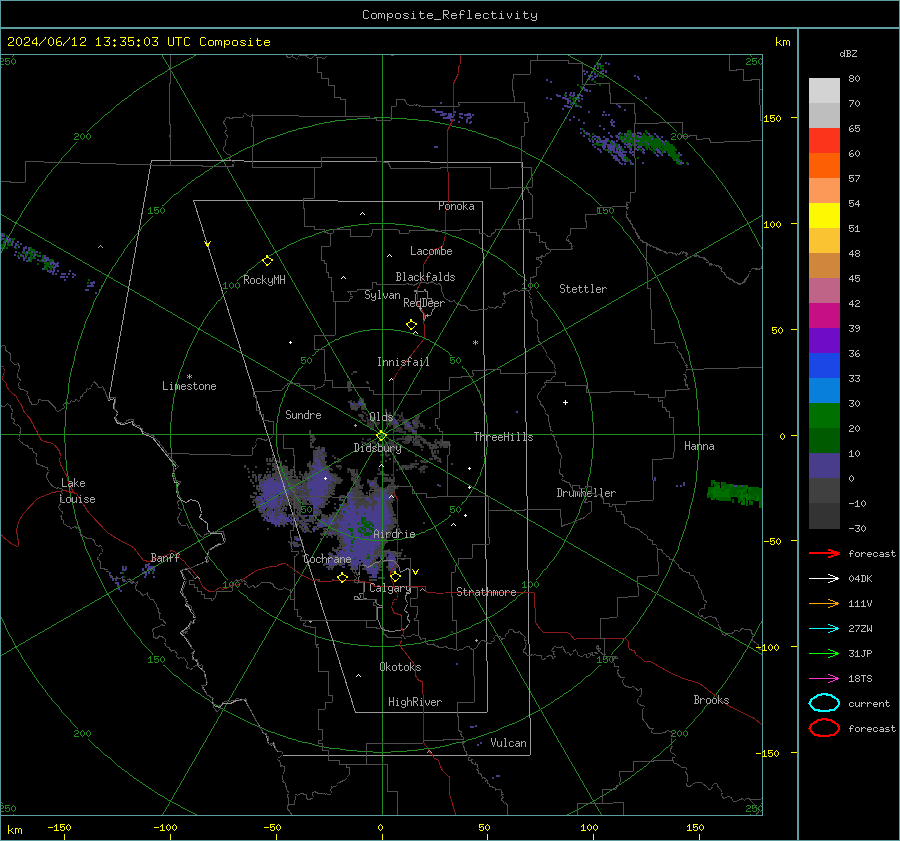Click the -100 km tick on bottom axis
The image size is (900, 841).
click(165, 828)
